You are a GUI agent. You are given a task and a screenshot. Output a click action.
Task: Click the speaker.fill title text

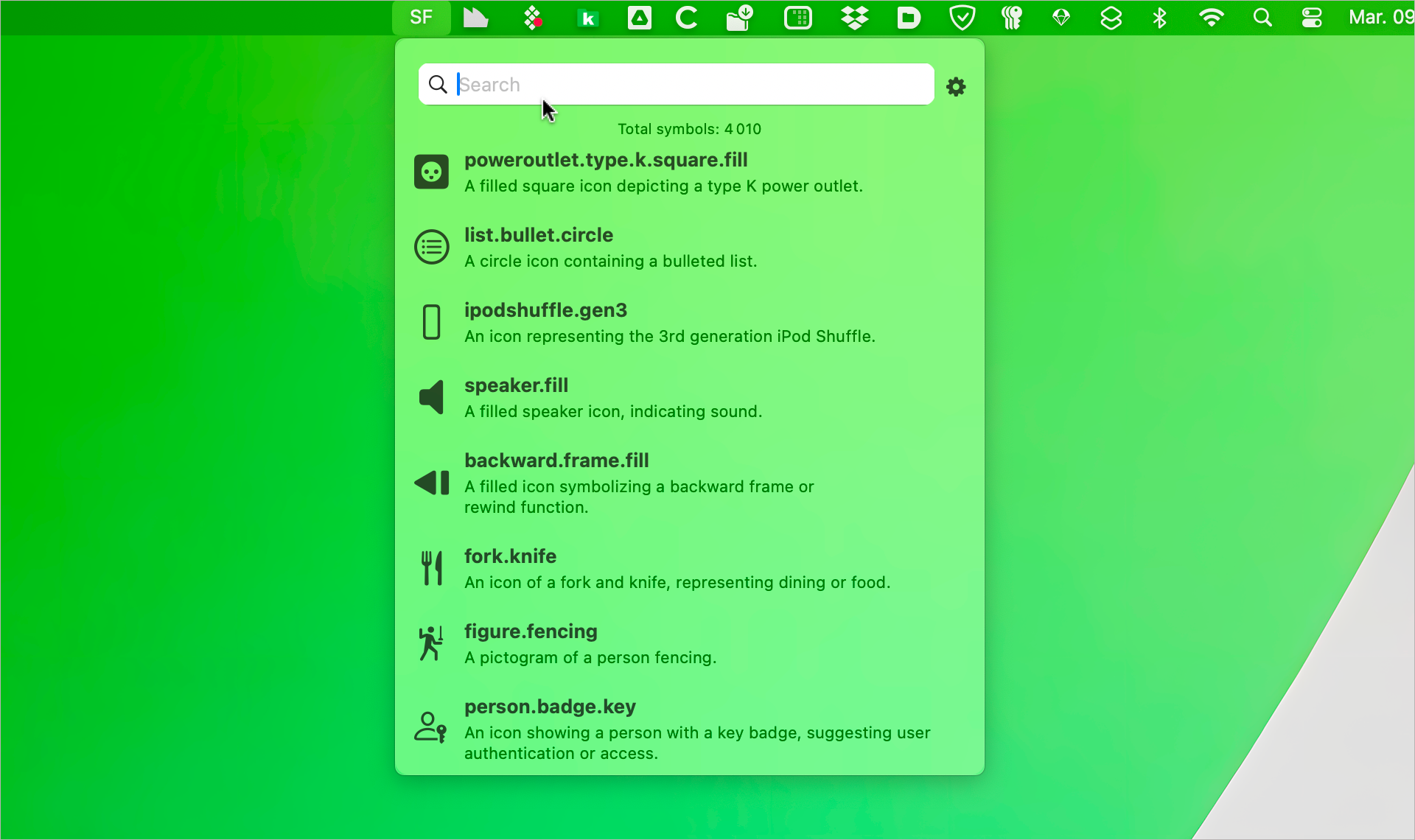[x=516, y=385]
